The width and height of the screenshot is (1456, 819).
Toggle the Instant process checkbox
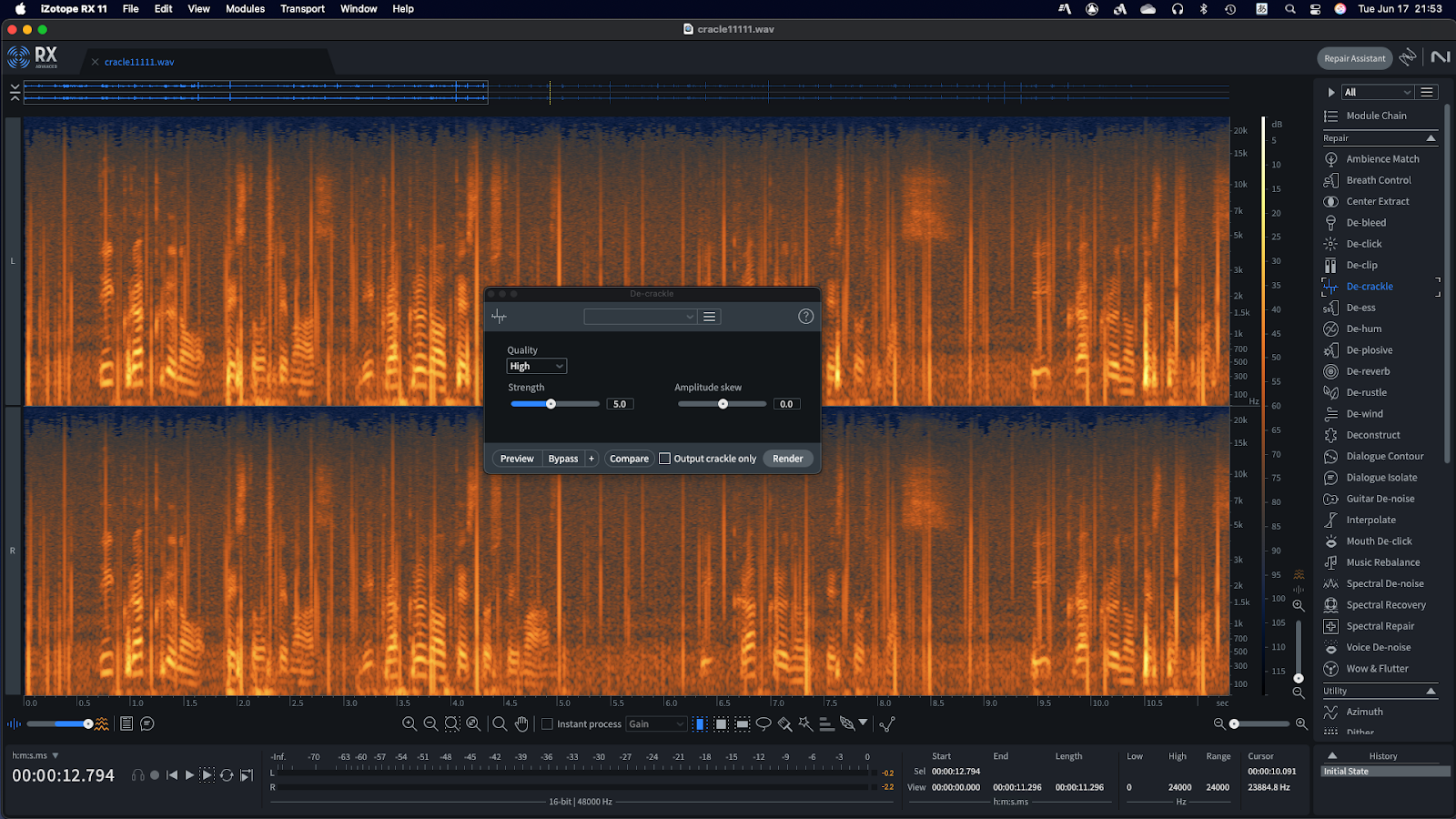tap(548, 724)
